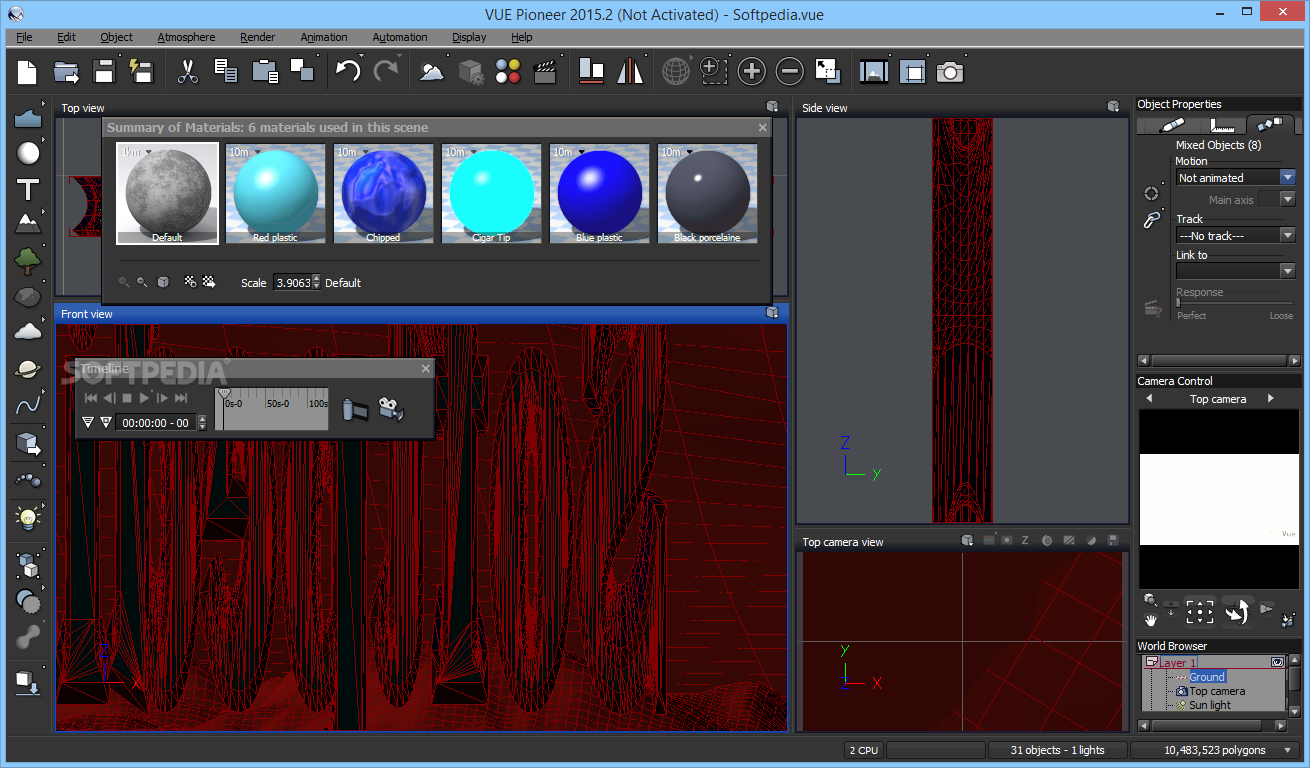This screenshot has height=768, width=1310.
Task: Open the material summary colored balls icon
Action: [x=508, y=71]
